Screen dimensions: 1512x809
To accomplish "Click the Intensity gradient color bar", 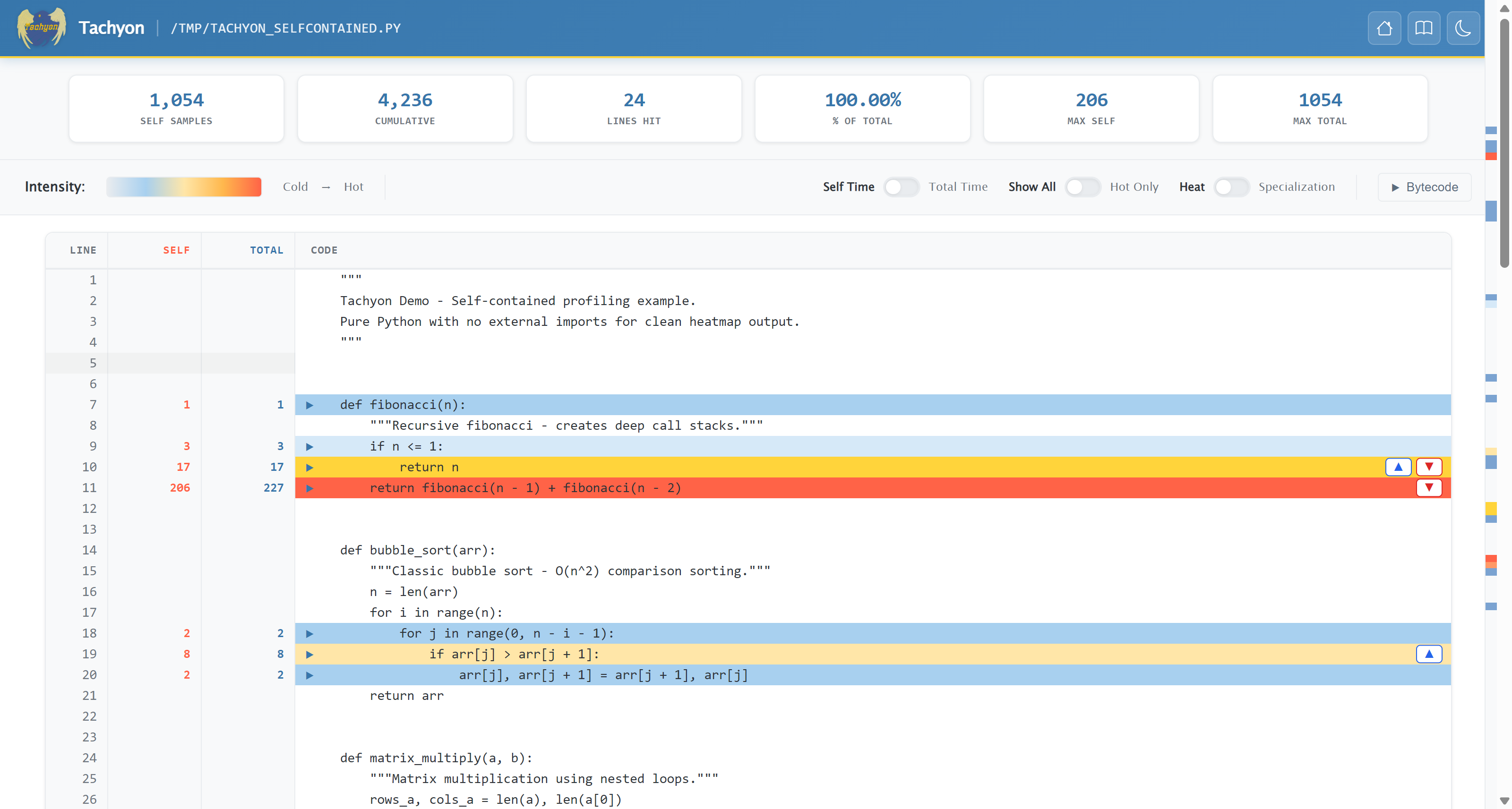I will 184,187.
